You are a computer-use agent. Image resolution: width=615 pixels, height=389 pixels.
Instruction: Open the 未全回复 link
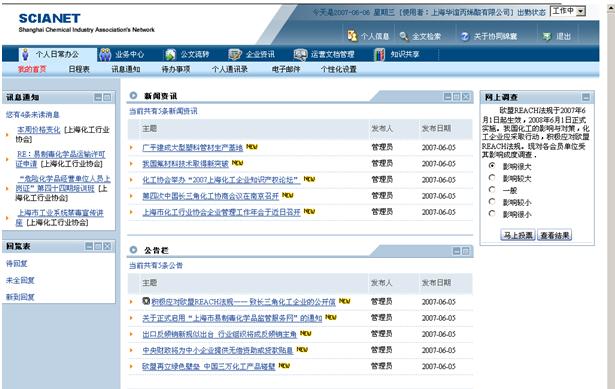pyautogui.click(x=20, y=280)
